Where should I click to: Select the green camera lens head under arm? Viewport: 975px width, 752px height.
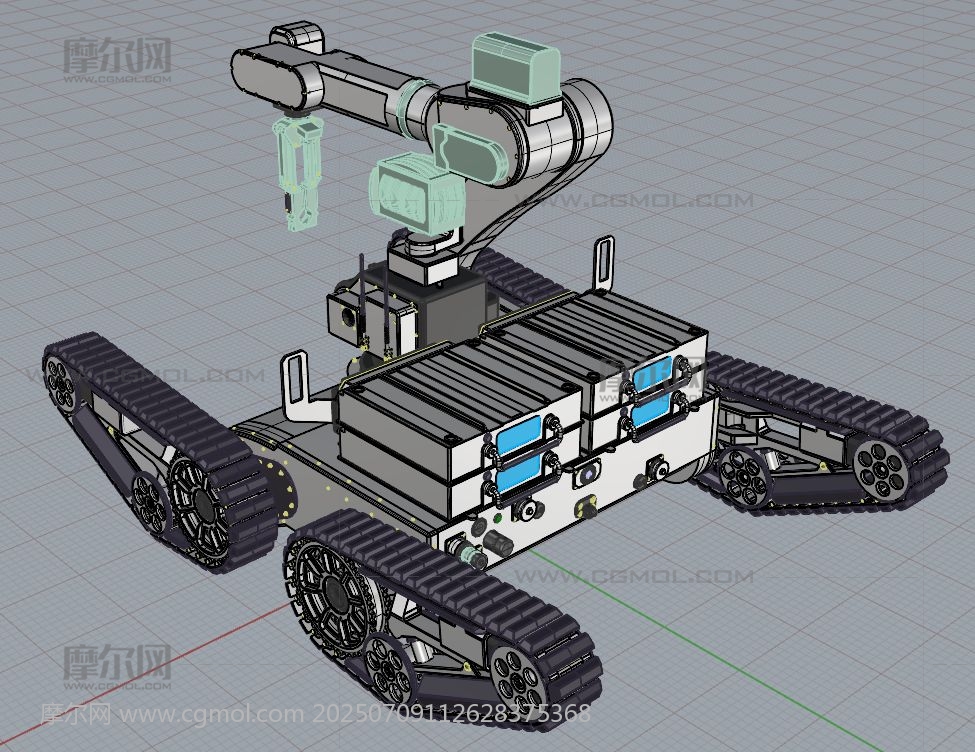pos(416,196)
